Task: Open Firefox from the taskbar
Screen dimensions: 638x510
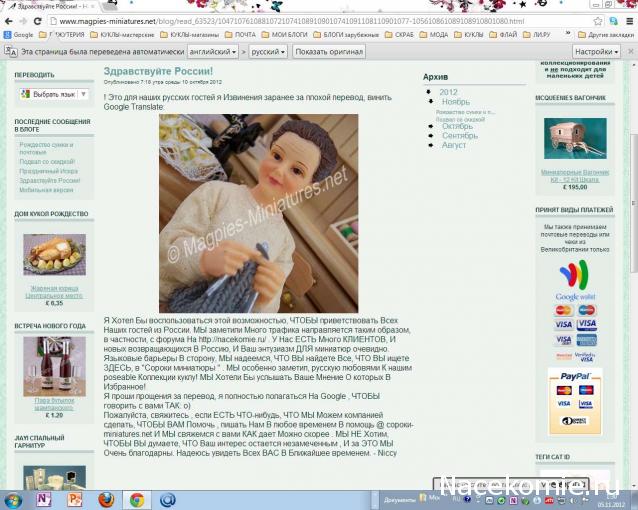Action: [106, 498]
